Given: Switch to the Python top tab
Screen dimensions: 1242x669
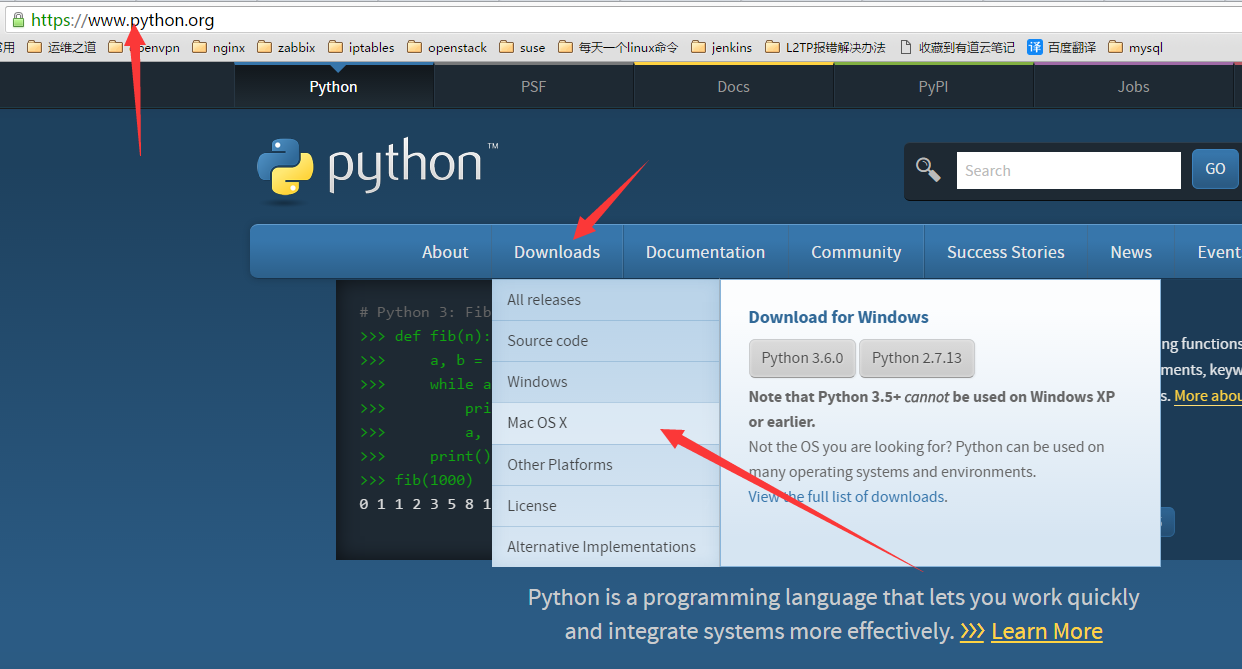Looking at the screenshot, I should click(x=333, y=87).
